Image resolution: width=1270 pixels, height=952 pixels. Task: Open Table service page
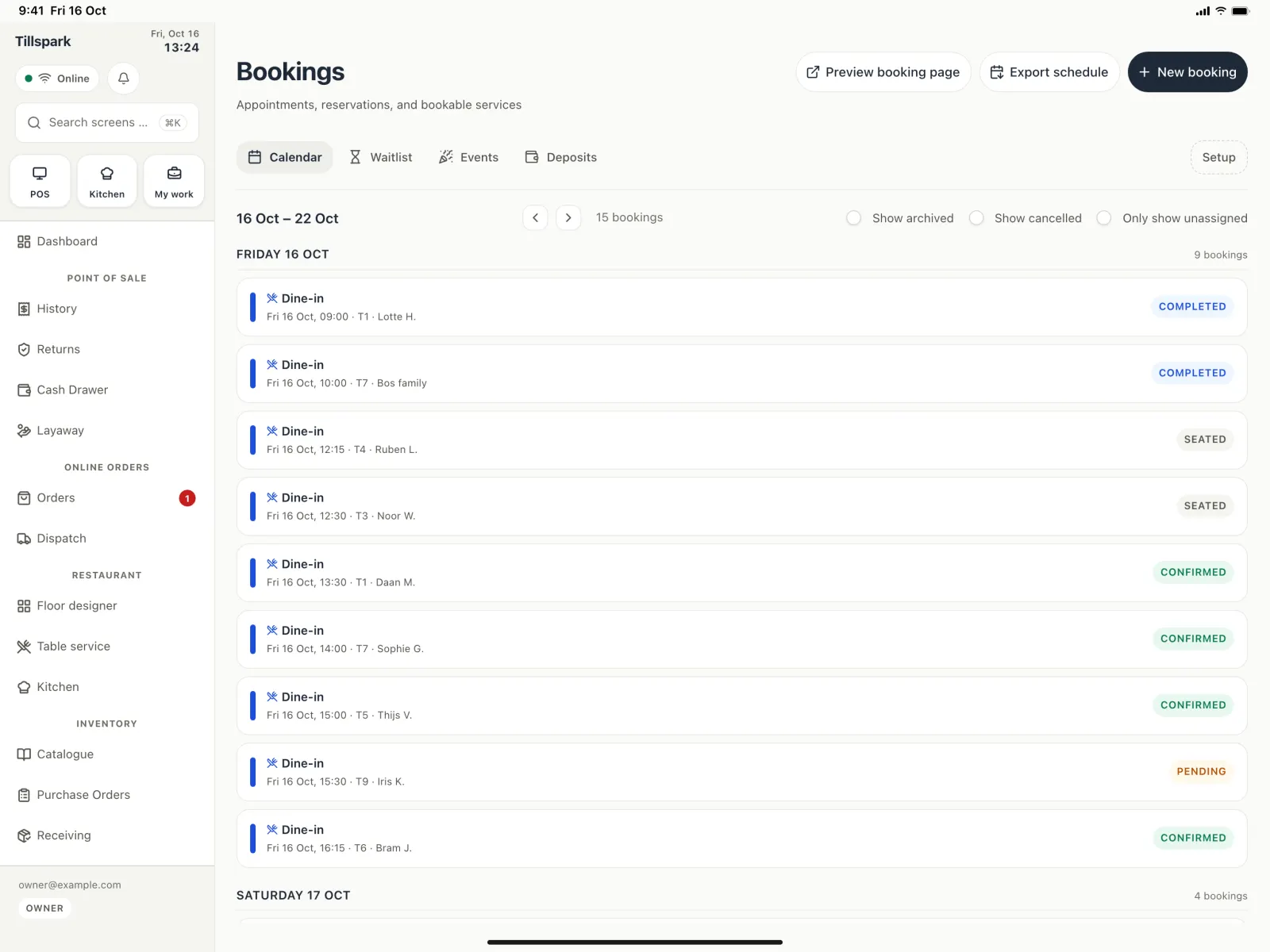pyautogui.click(x=107, y=646)
